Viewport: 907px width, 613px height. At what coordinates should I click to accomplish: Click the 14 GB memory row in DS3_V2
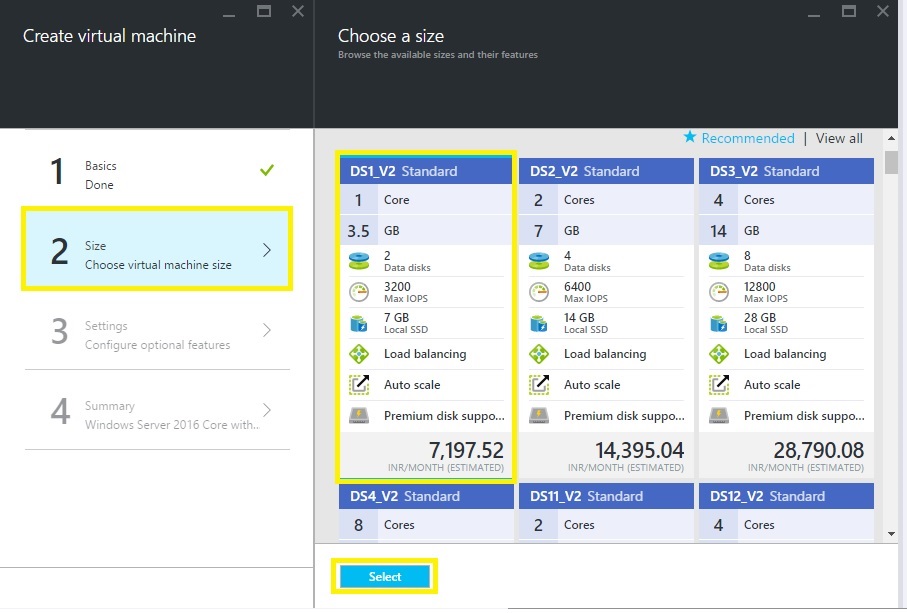pyautogui.click(x=786, y=231)
